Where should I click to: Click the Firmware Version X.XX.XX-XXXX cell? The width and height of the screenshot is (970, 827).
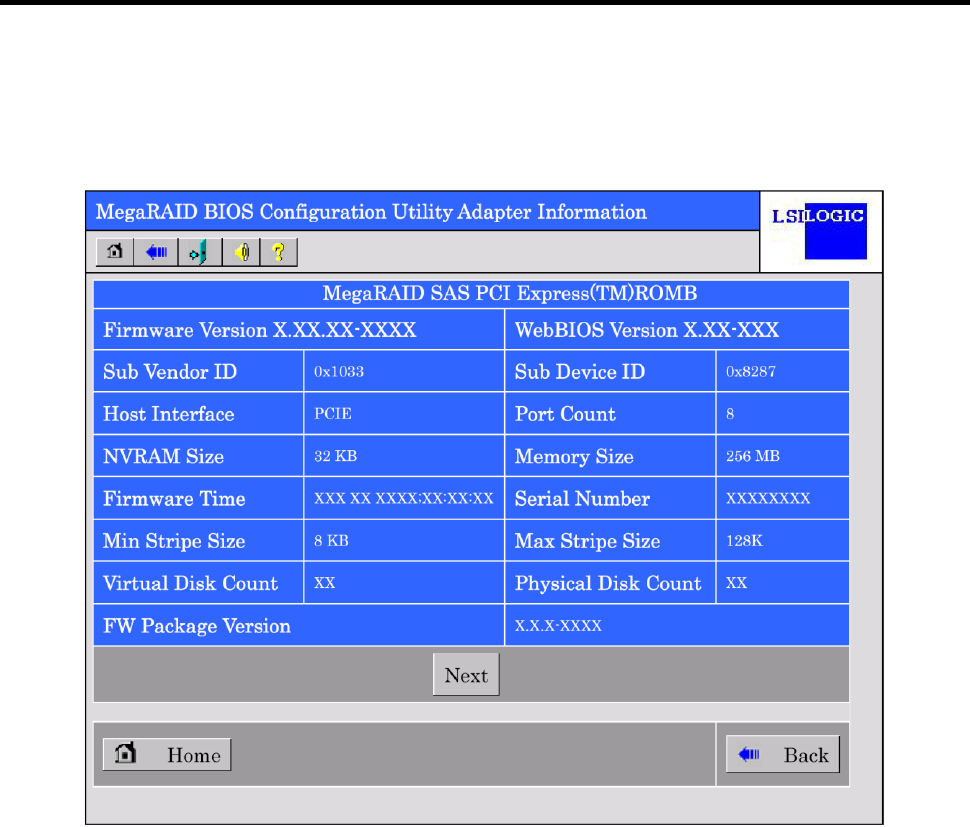click(299, 330)
